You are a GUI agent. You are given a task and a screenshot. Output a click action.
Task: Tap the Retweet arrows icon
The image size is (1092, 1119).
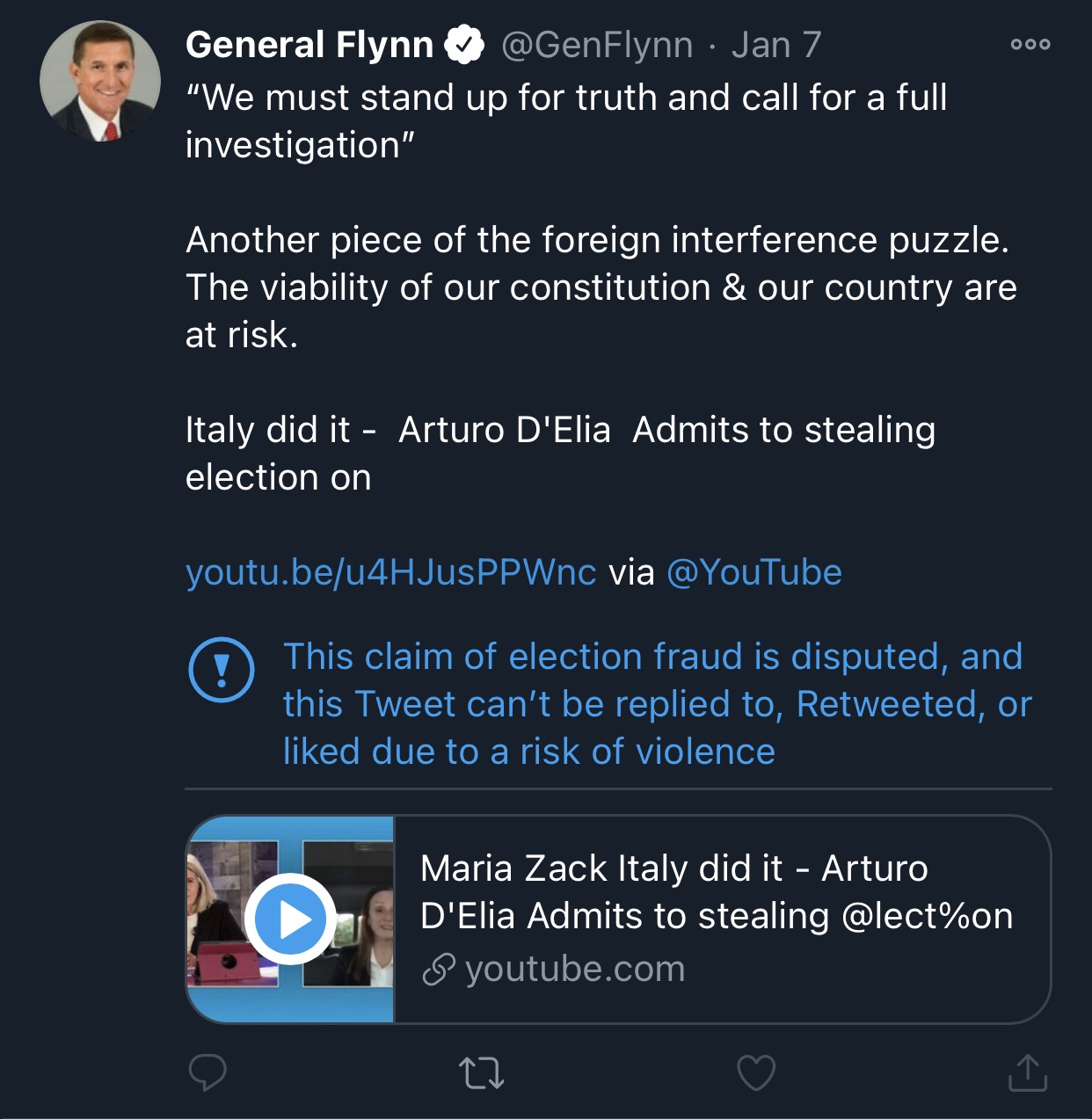click(482, 1073)
